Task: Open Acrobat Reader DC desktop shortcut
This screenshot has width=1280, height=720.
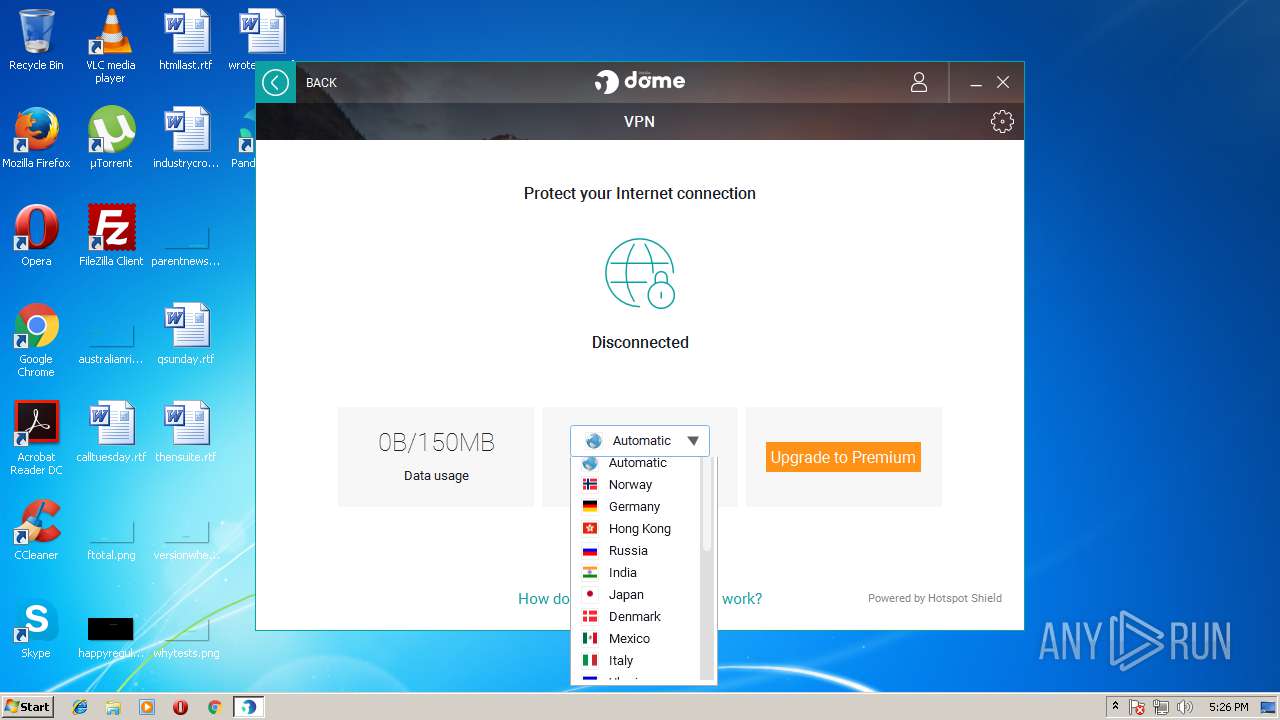Action: coord(36,438)
